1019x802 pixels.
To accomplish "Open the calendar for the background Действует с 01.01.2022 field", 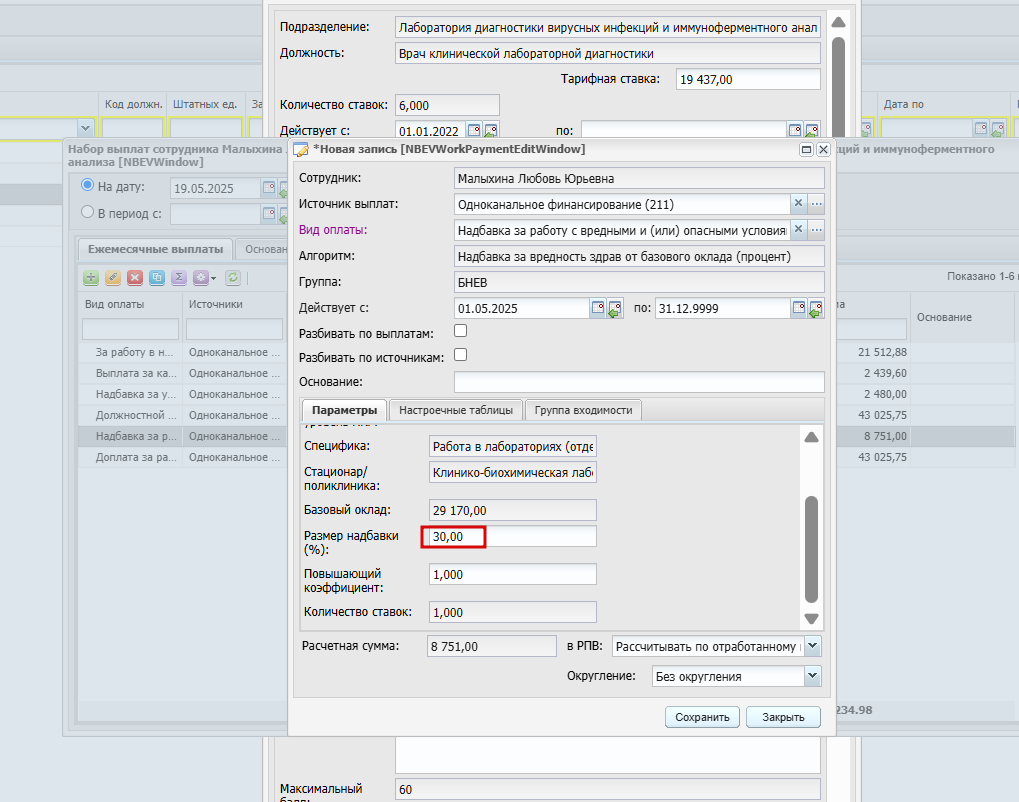I will (474, 130).
